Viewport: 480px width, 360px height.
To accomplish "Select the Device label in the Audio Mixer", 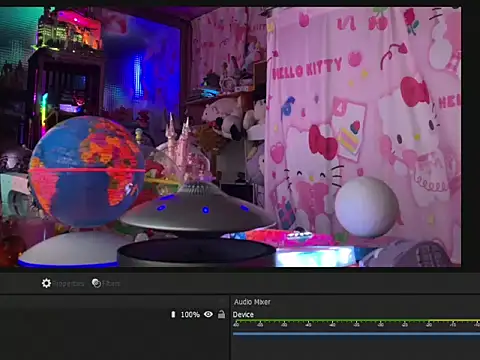I will click(x=243, y=315).
